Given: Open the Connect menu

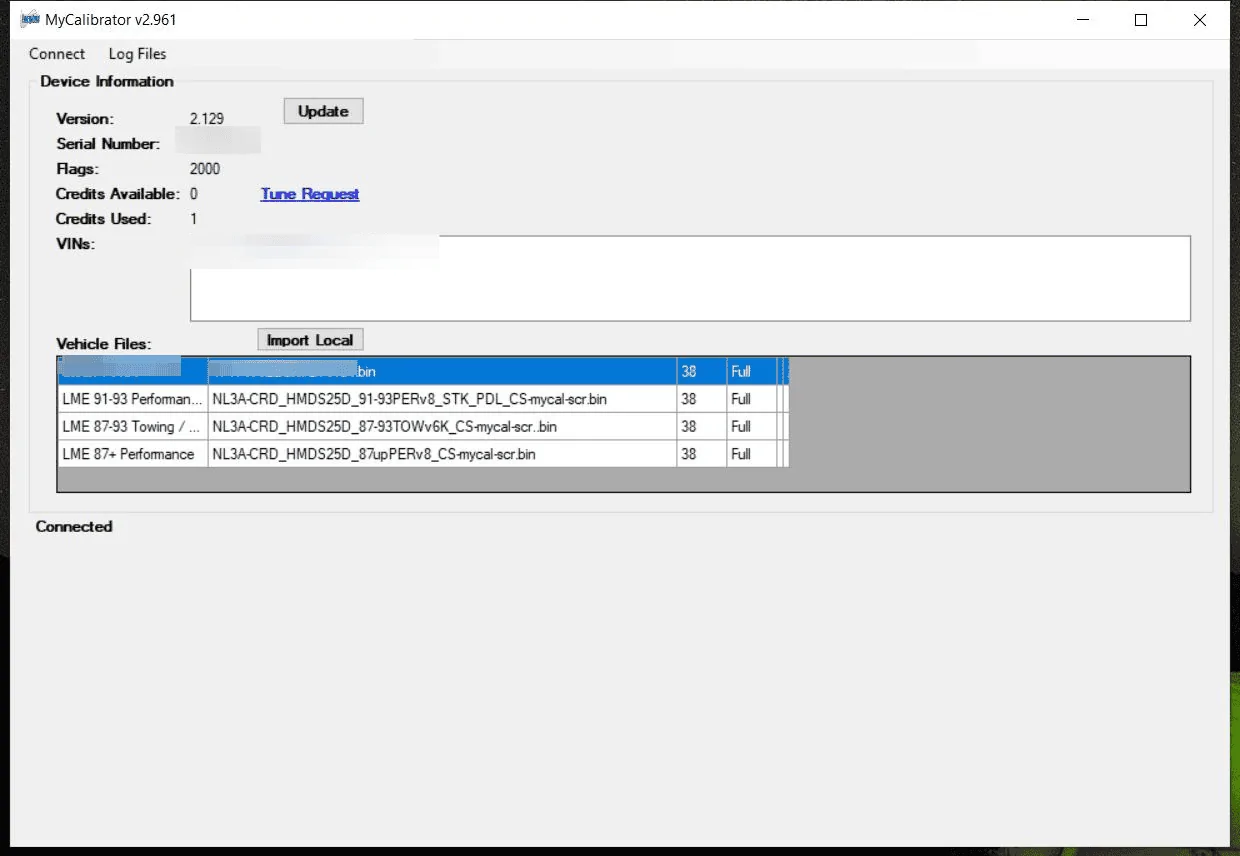Looking at the screenshot, I should [57, 54].
